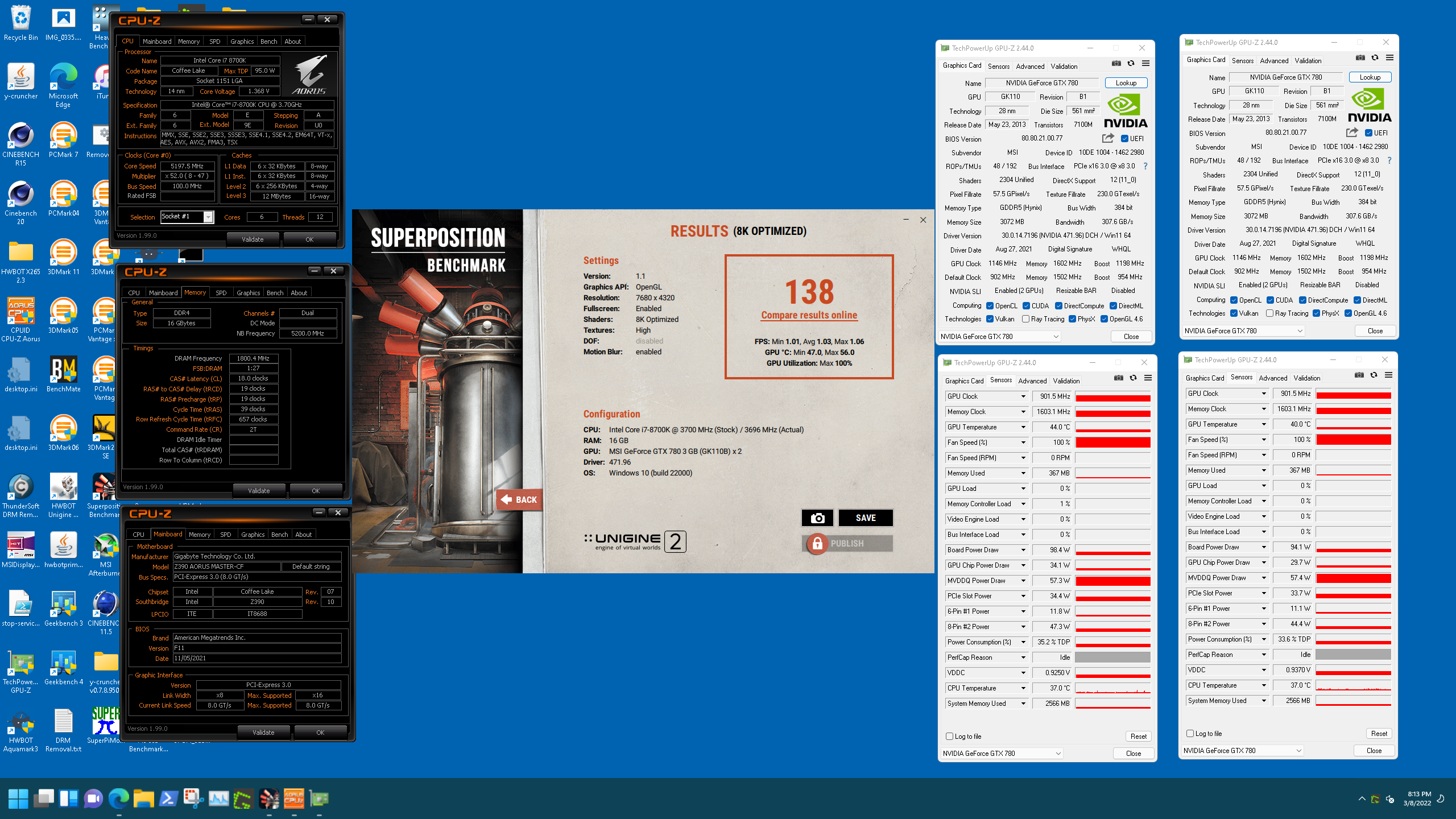The height and width of the screenshot is (819, 1456).
Task: Click refresh icon in left GPU-Z Graphics Card window
Action: (1131, 63)
